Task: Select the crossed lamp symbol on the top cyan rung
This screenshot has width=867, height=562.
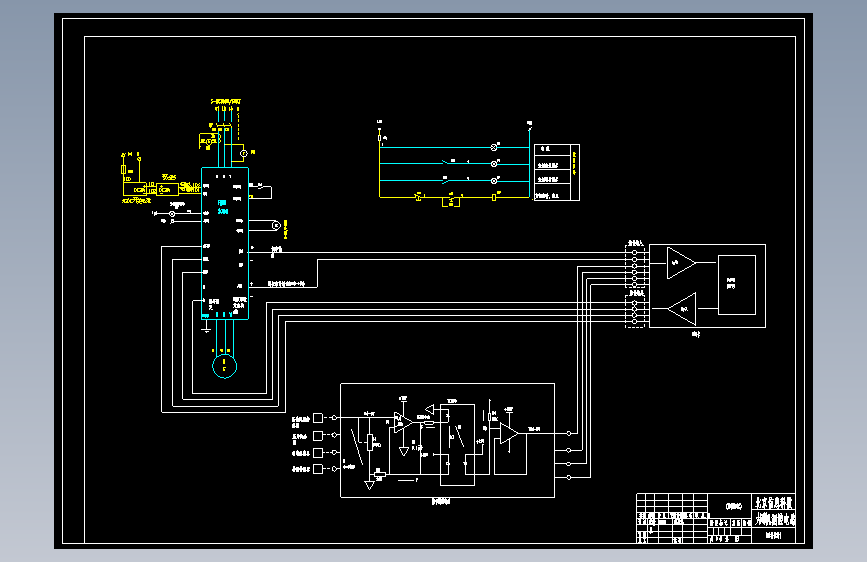Action: pyautogui.click(x=494, y=148)
